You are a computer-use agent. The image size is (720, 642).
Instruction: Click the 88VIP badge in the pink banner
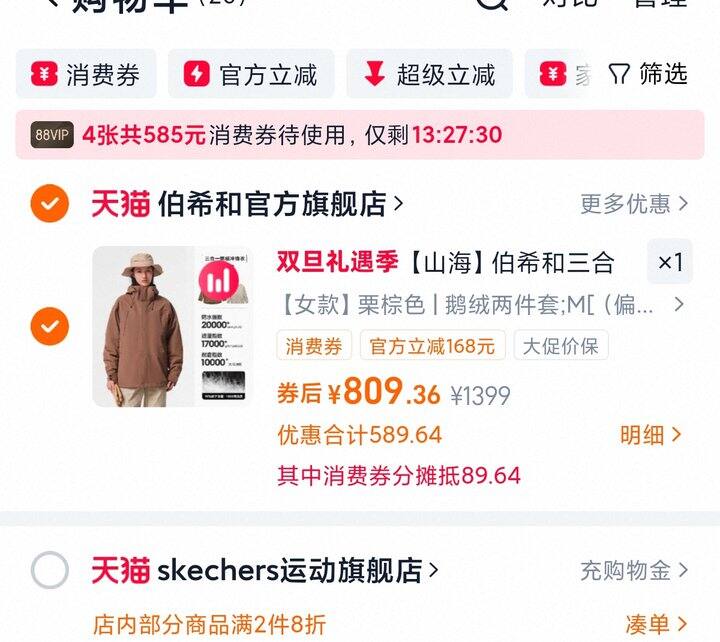click(52, 135)
